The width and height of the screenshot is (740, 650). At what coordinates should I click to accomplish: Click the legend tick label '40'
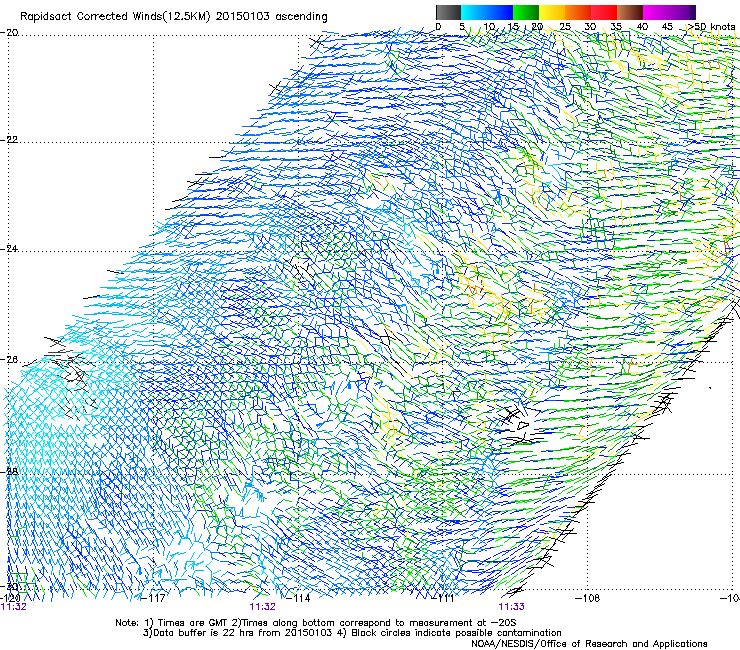(642, 27)
